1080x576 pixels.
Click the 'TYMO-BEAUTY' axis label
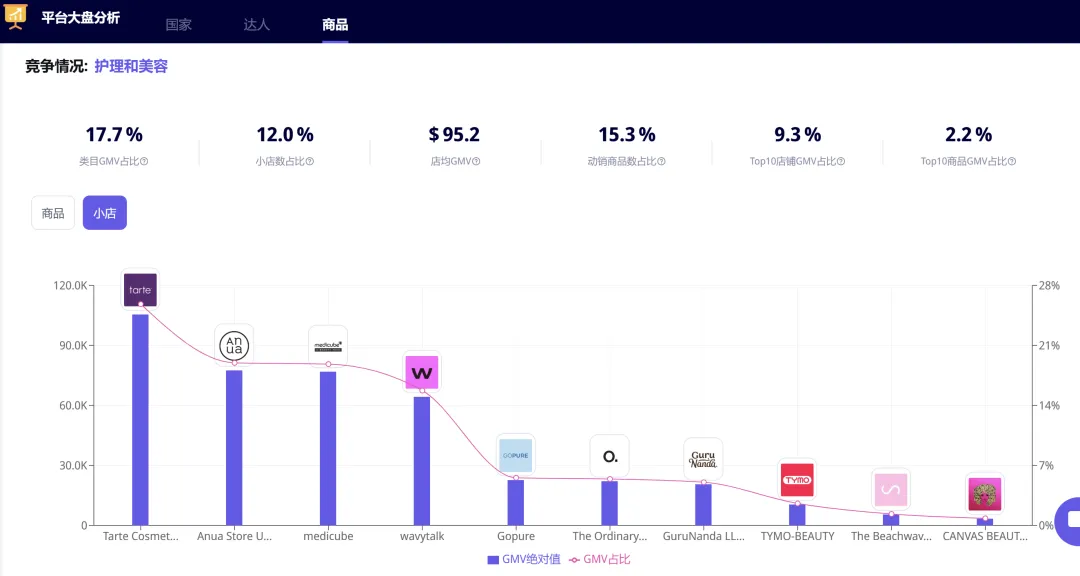(x=797, y=536)
